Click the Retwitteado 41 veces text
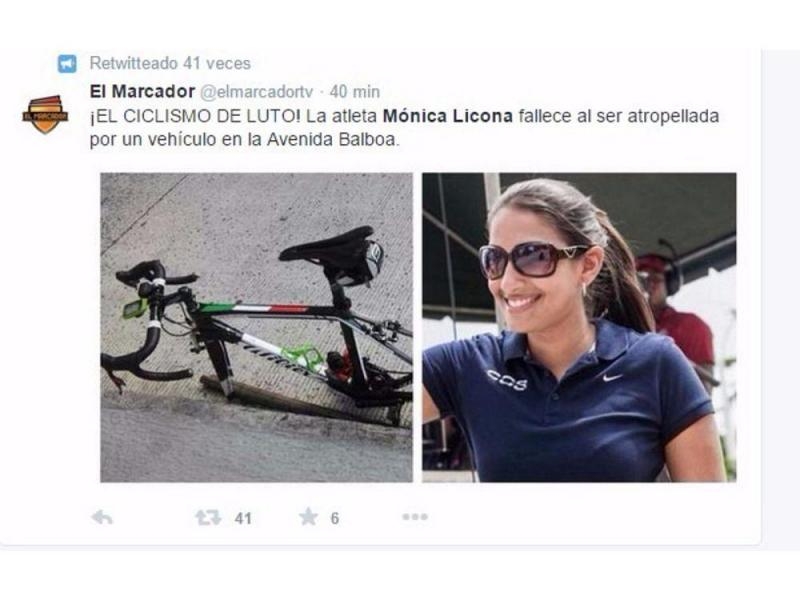This screenshot has height=600, width=800. click(x=170, y=63)
